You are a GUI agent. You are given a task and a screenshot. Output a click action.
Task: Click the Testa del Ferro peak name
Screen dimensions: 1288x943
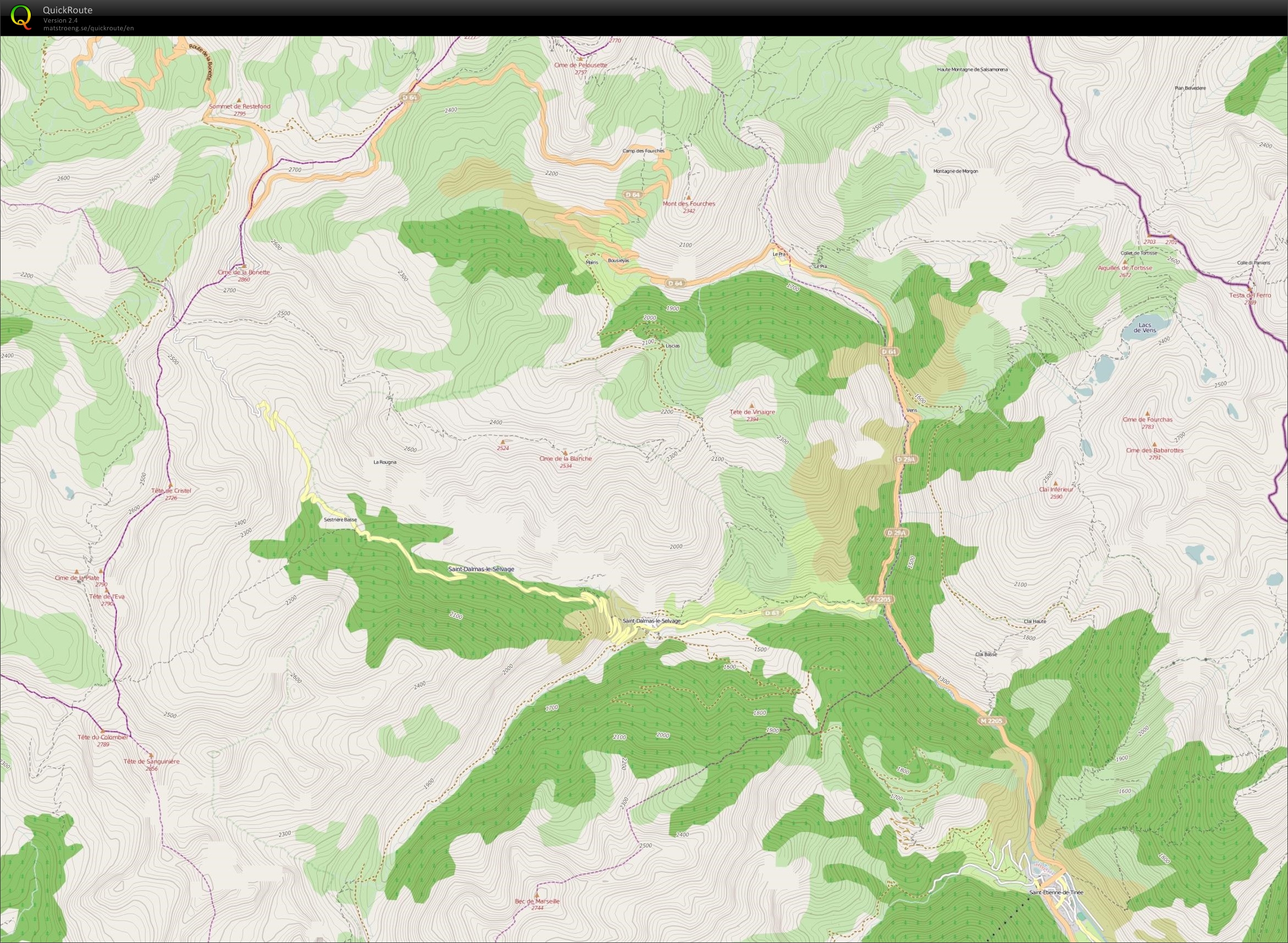click(1250, 295)
